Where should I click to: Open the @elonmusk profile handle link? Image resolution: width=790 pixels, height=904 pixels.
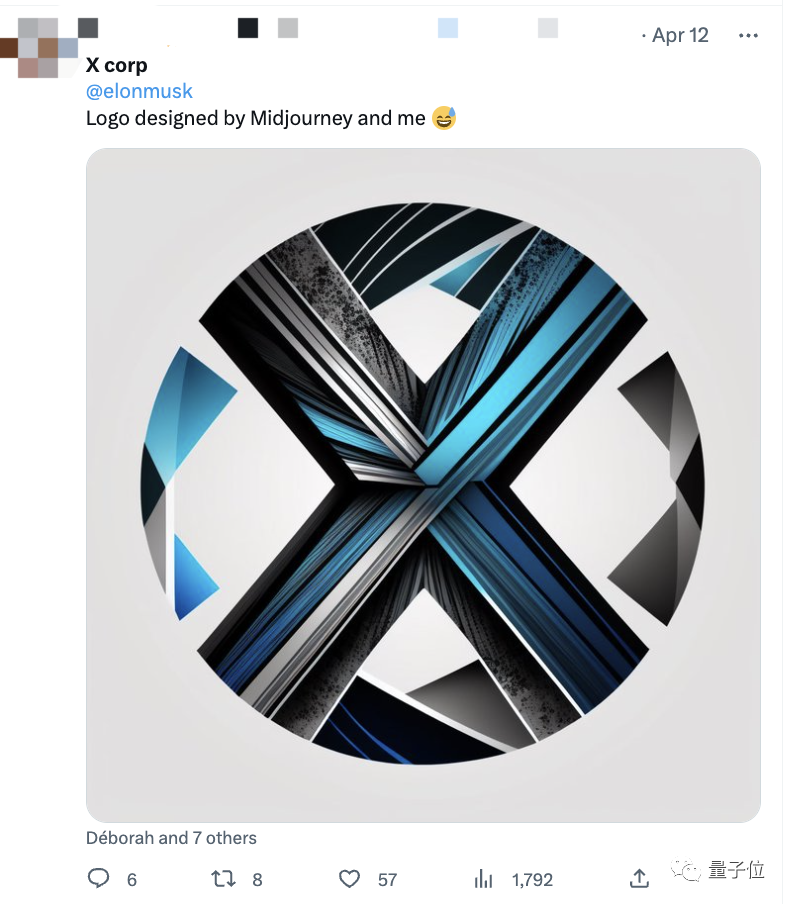(x=139, y=92)
